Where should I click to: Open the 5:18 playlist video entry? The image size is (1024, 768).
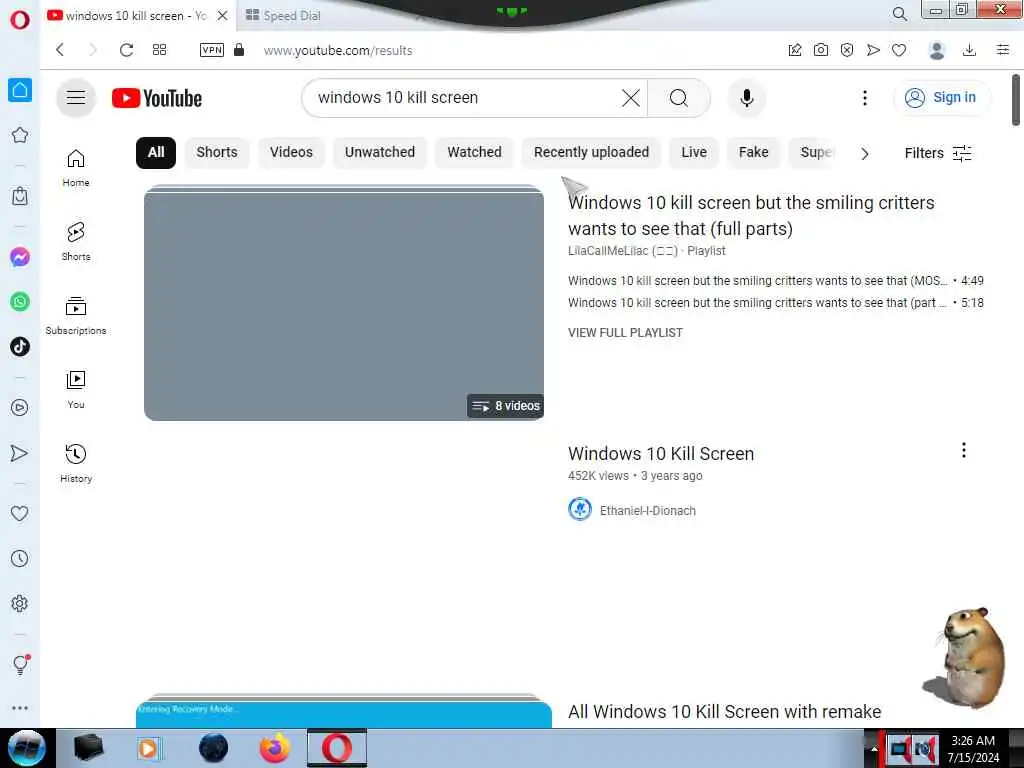pyautogui.click(x=775, y=303)
